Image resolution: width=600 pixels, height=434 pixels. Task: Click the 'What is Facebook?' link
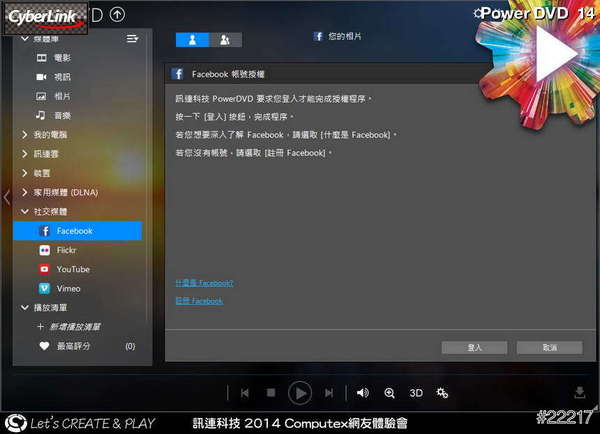click(204, 283)
